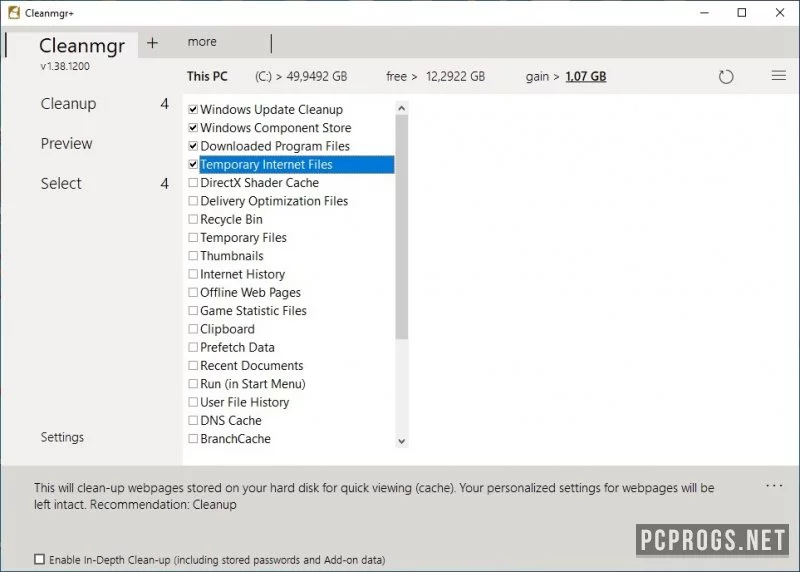The image size is (800, 572).
Task: Check the User File History checkbox
Action: coord(193,402)
